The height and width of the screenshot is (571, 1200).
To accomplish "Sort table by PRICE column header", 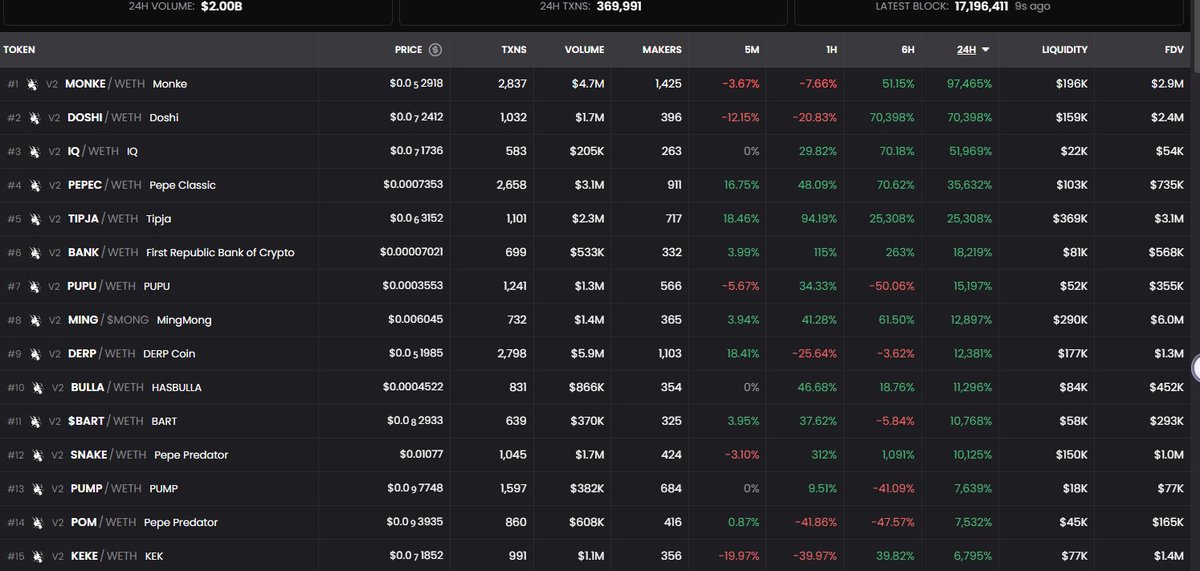I will [x=408, y=49].
